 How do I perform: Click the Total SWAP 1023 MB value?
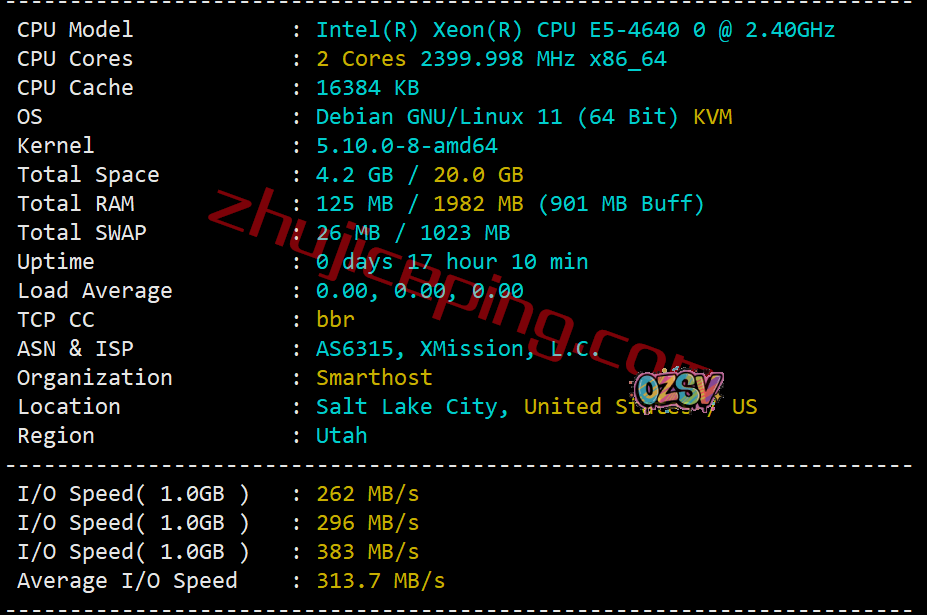point(465,233)
